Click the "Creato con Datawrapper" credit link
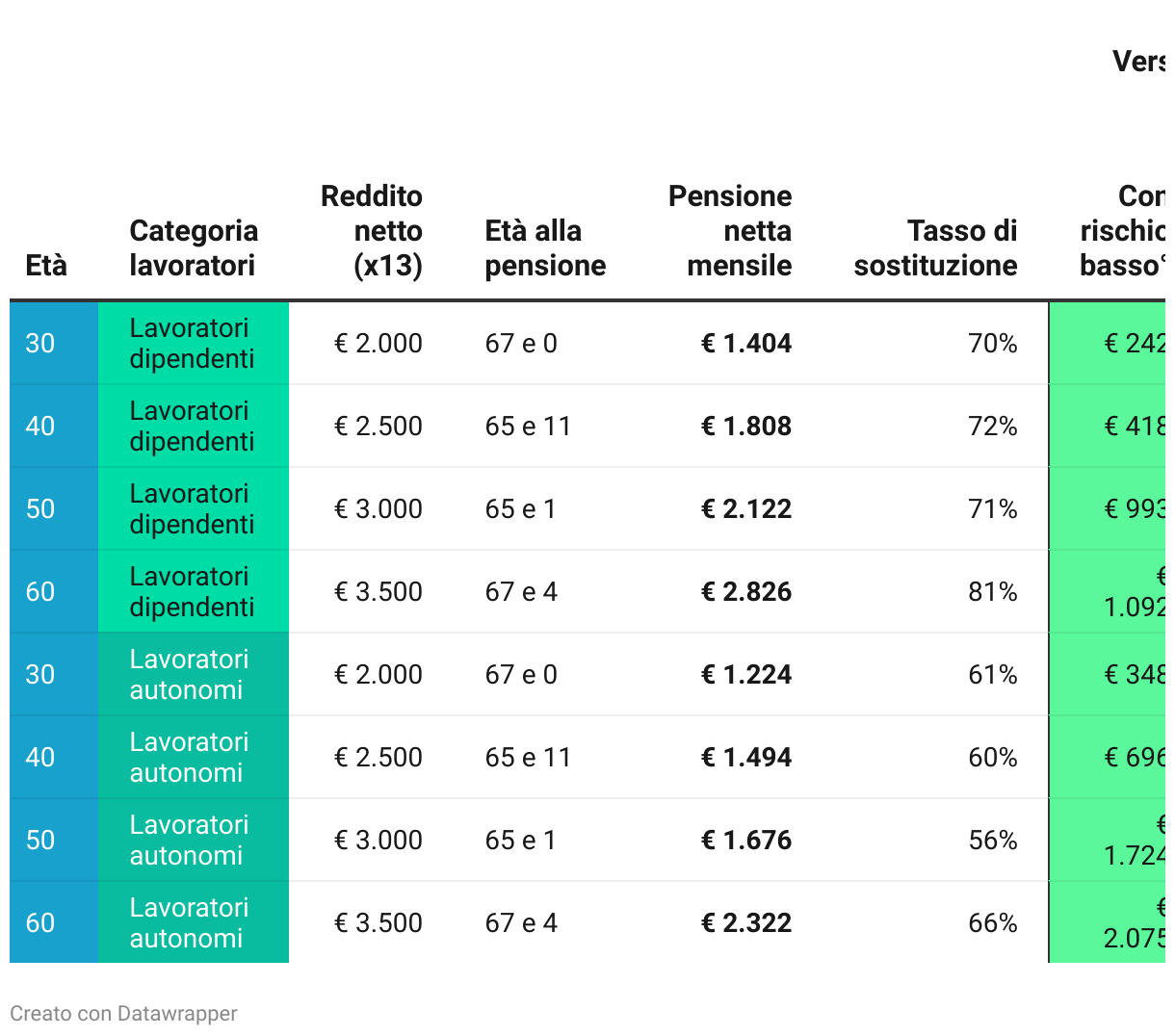The width and height of the screenshot is (1175, 1036). (x=123, y=1014)
